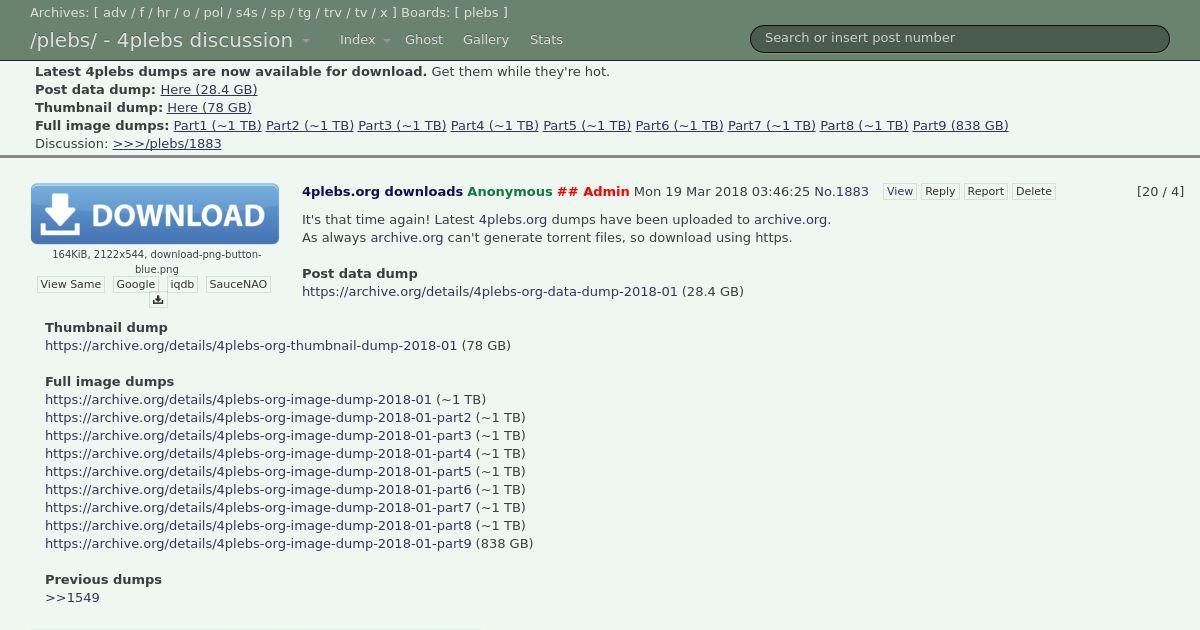This screenshot has width=1200, height=630.
Task: Open the blue DOWNLOAD button thumbnail
Action: (x=155, y=214)
